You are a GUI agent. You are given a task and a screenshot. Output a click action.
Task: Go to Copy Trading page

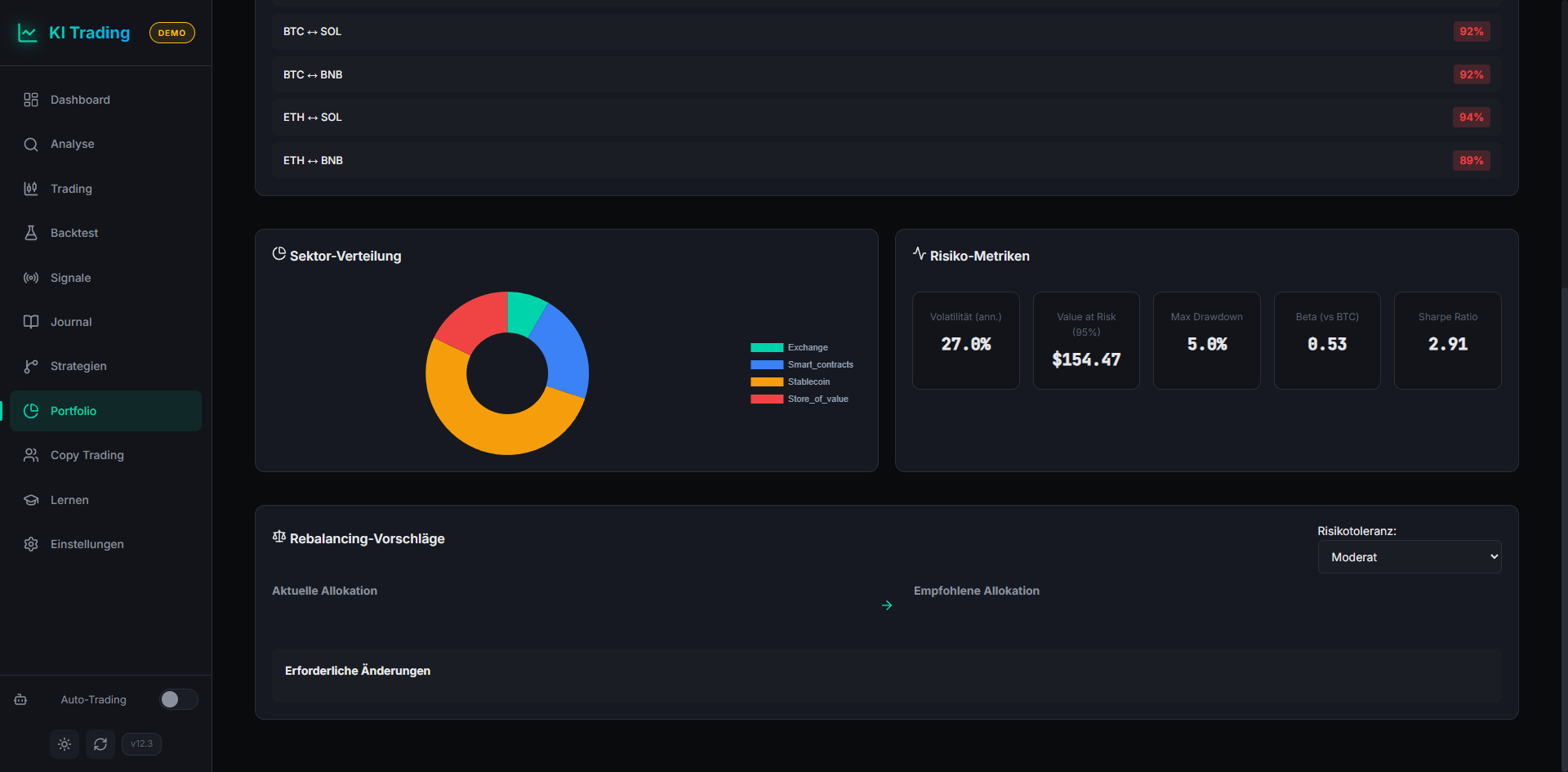(x=87, y=455)
